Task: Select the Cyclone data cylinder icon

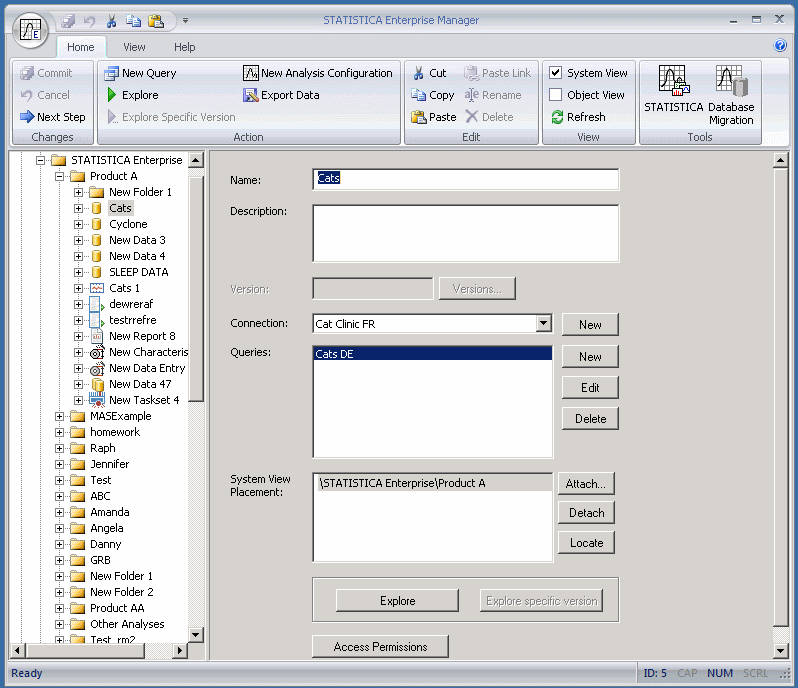Action: pos(96,224)
